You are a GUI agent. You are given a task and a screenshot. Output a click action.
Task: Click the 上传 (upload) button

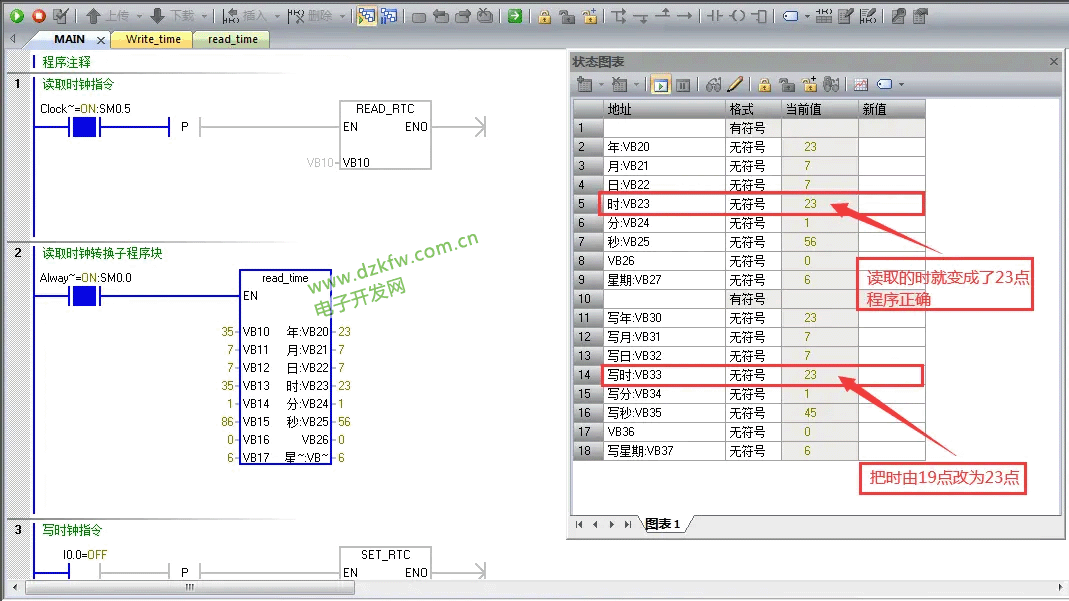pos(108,16)
